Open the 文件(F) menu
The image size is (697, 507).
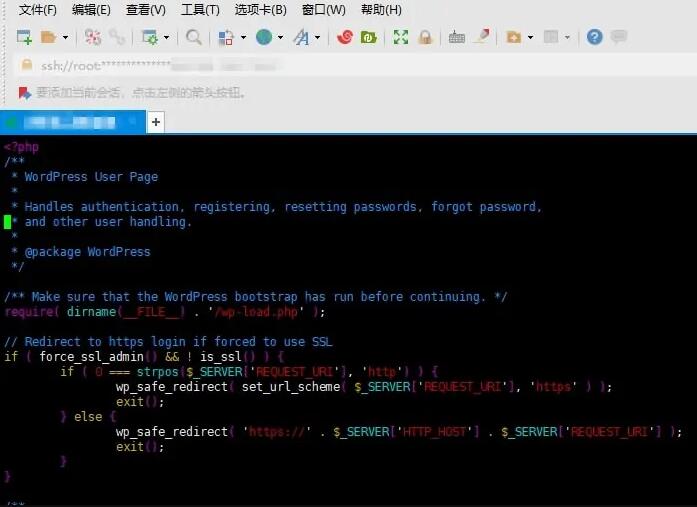click(x=38, y=9)
